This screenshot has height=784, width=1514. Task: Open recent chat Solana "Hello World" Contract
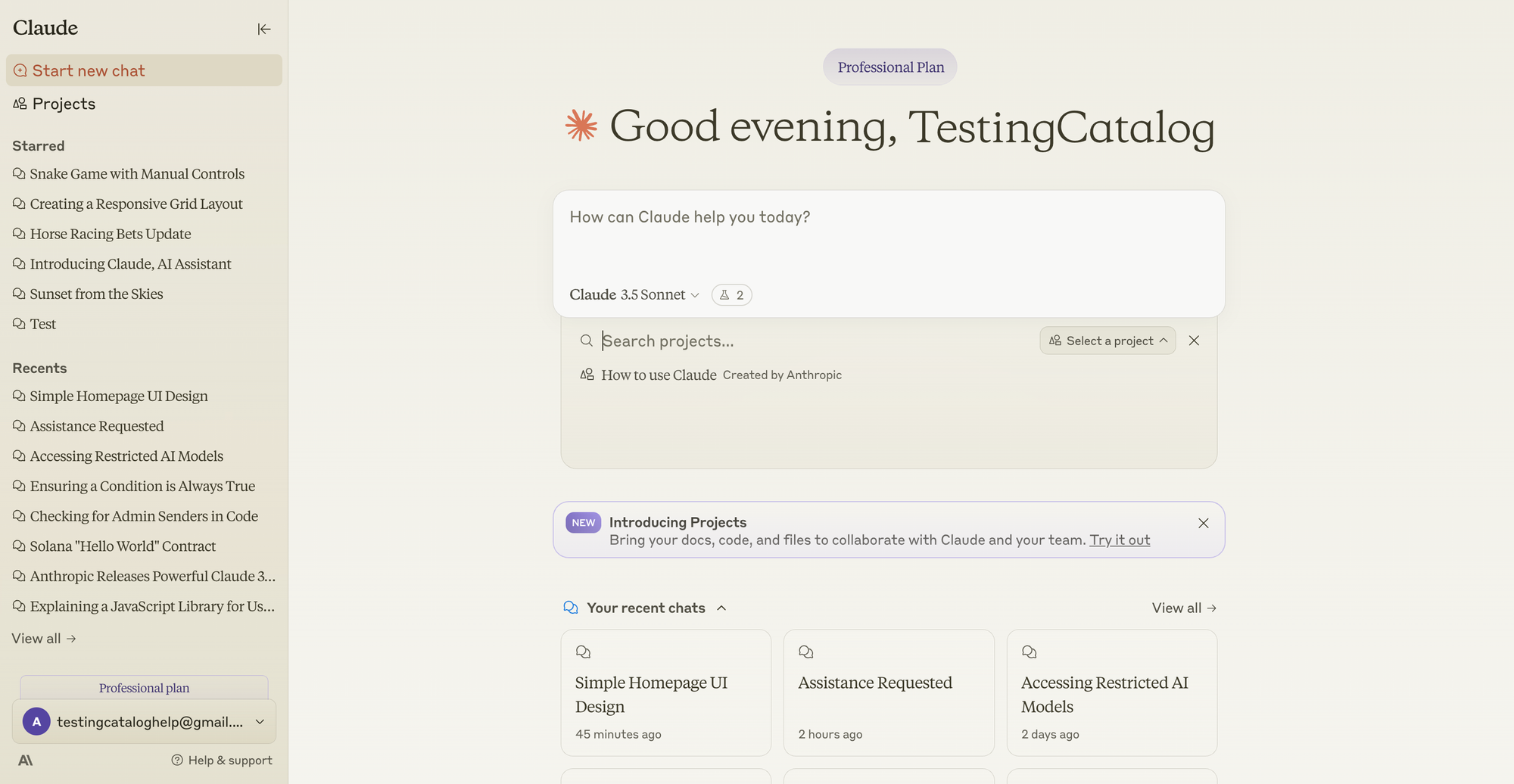[x=123, y=546]
